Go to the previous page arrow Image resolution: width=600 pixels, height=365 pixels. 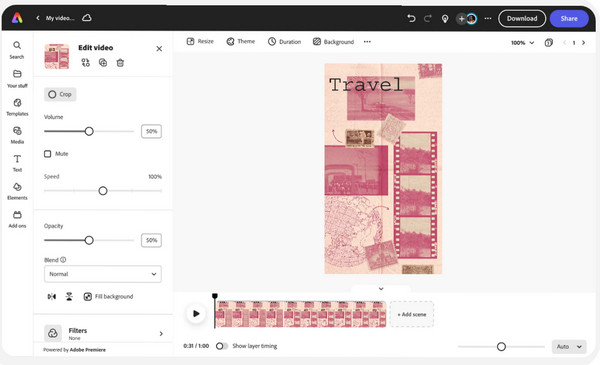pyautogui.click(x=564, y=43)
